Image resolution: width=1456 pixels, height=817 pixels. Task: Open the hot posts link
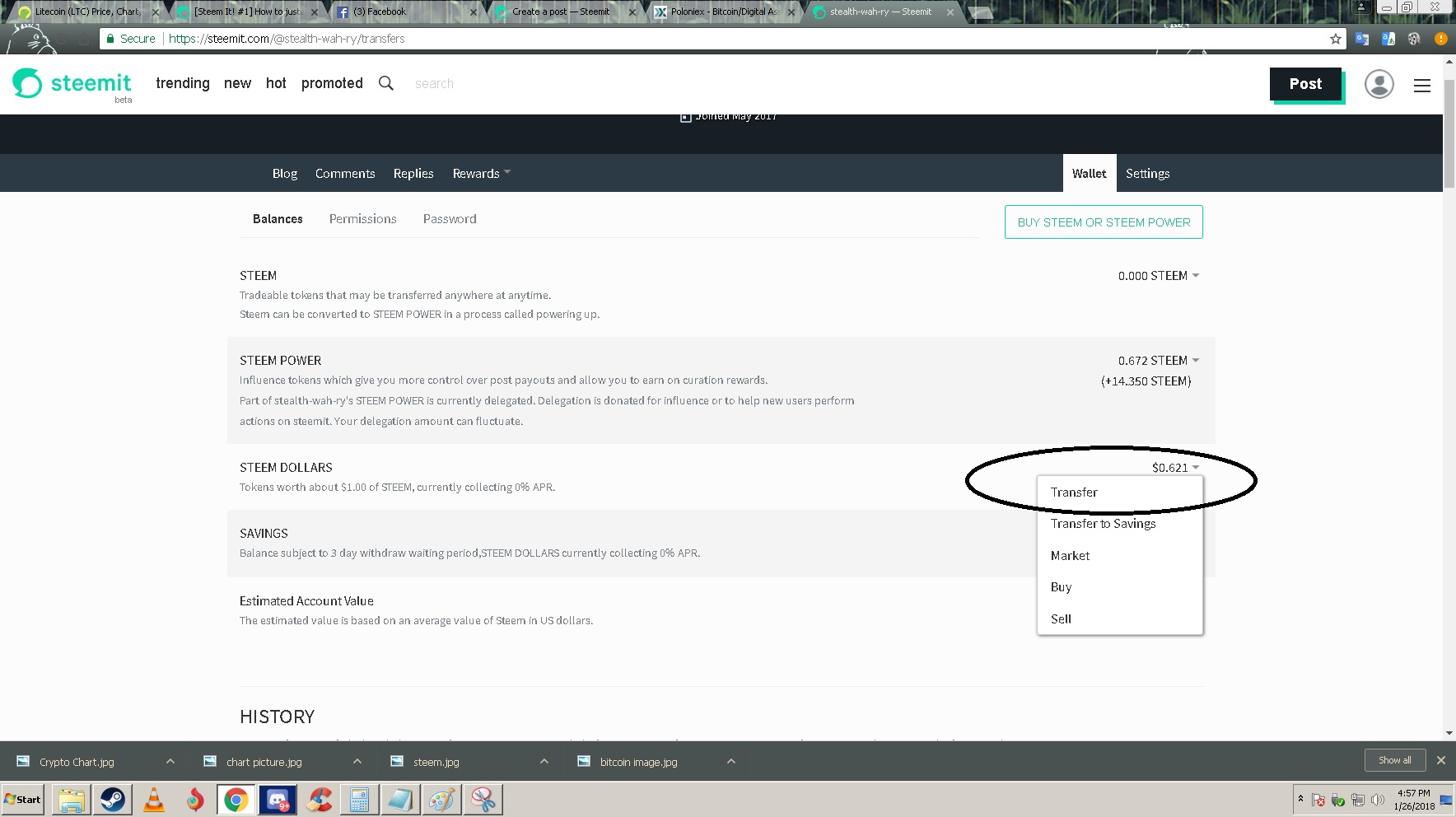[x=276, y=83]
